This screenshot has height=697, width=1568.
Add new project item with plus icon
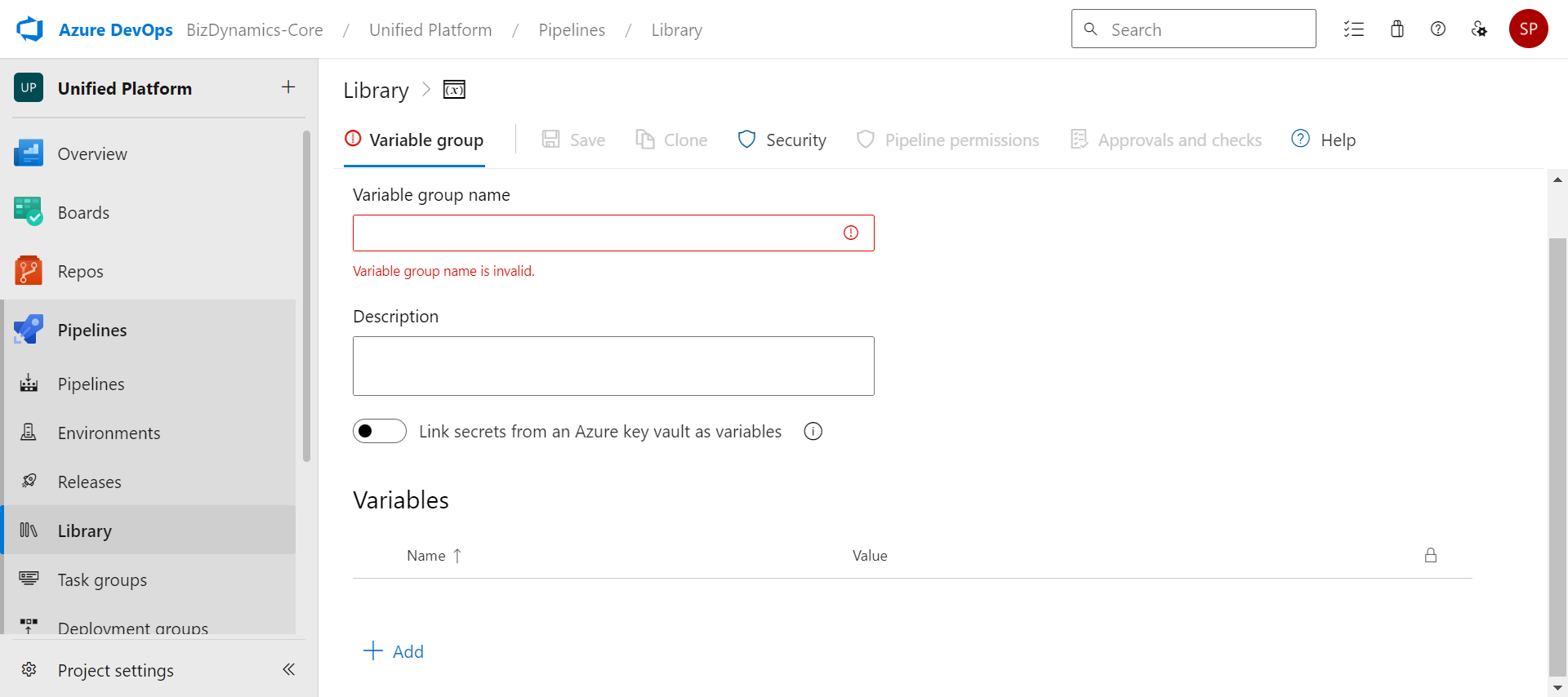288,87
